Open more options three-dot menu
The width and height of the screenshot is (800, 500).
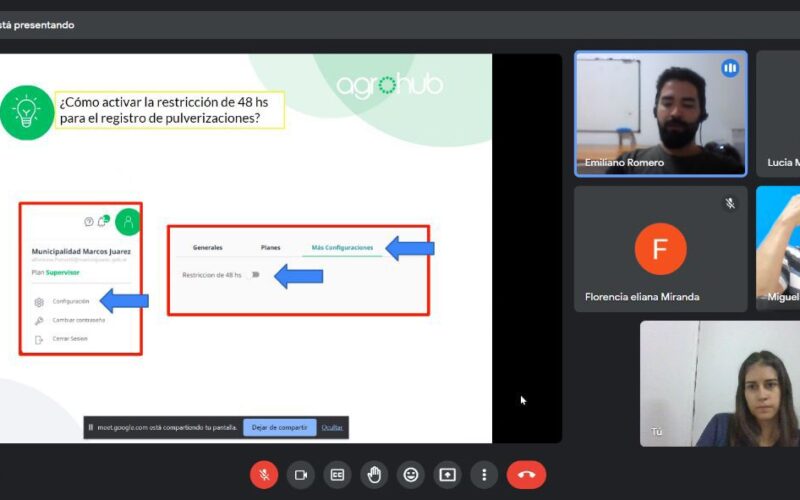pos(484,475)
